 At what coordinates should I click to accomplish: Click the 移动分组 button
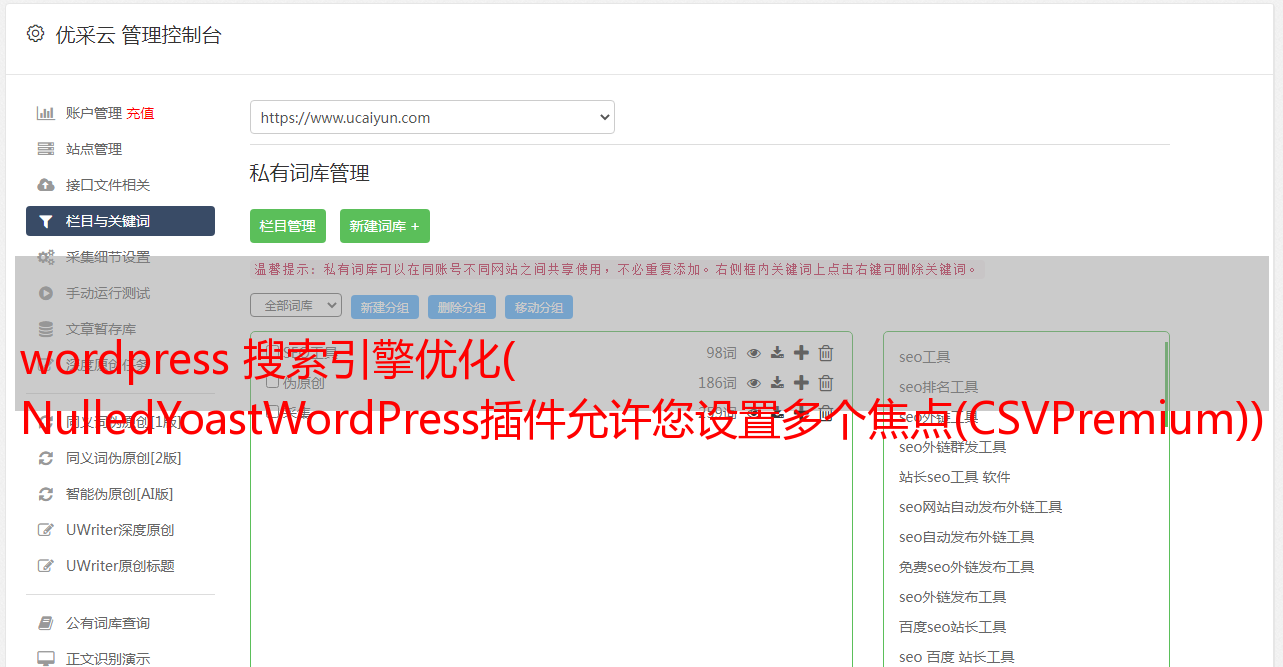click(539, 307)
